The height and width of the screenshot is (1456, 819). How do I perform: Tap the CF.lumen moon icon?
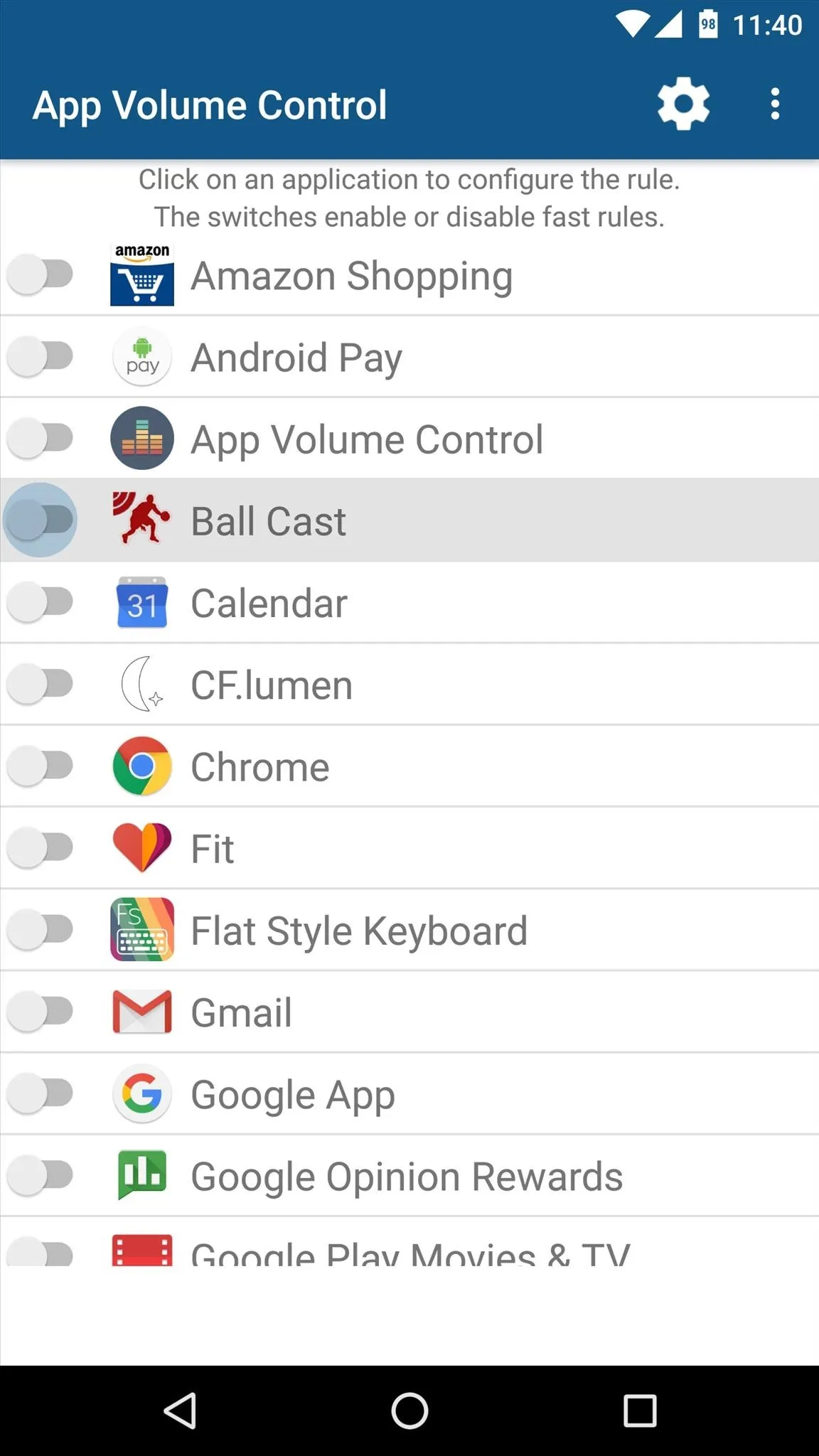point(142,684)
